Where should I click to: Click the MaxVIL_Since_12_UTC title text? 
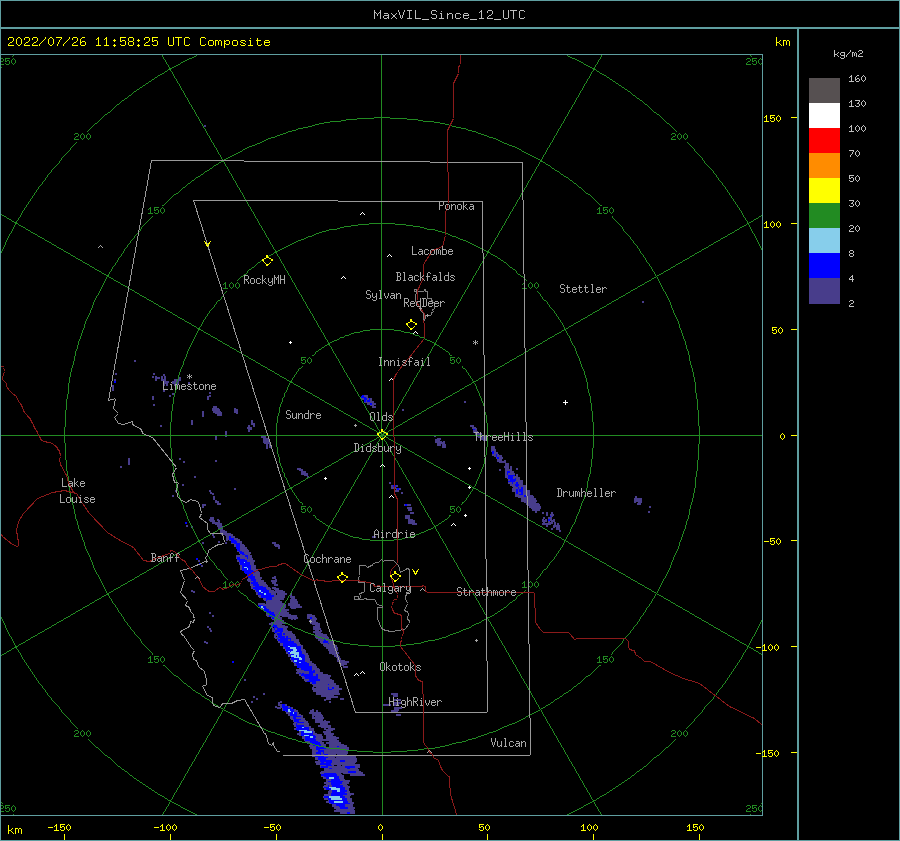449,15
